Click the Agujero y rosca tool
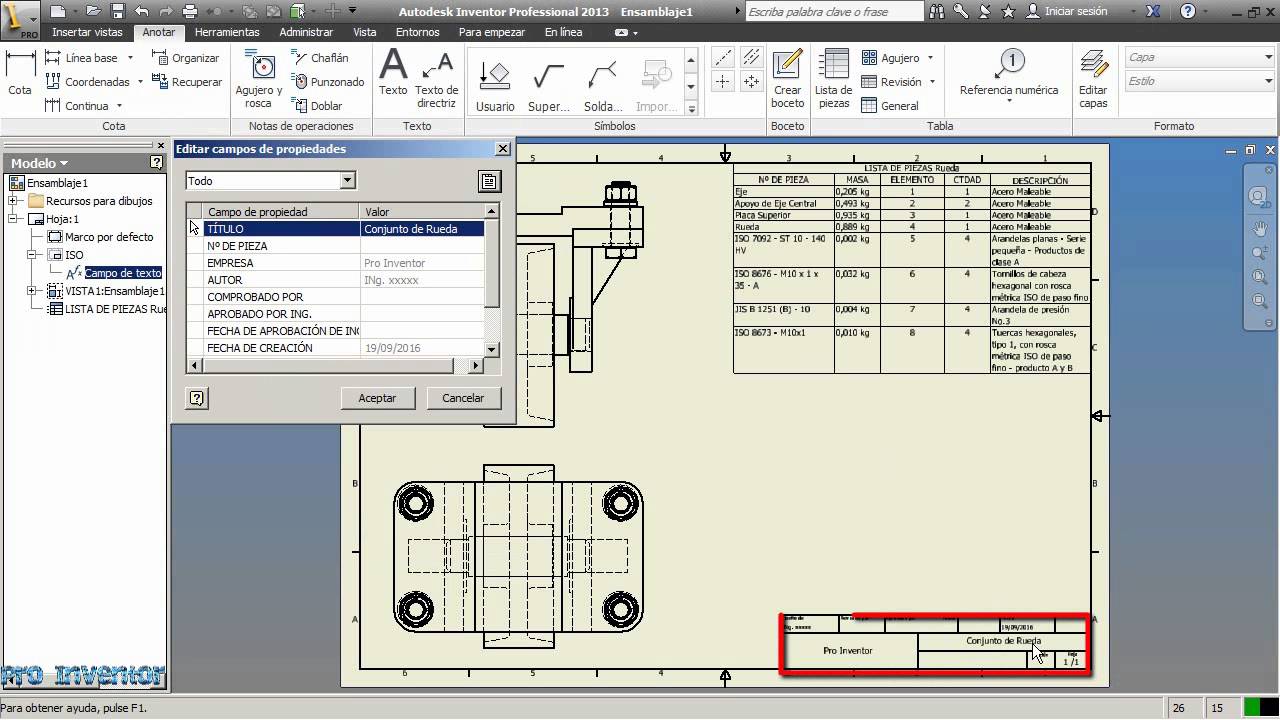This screenshot has height=720, width=1280. click(x=259, y=78)
